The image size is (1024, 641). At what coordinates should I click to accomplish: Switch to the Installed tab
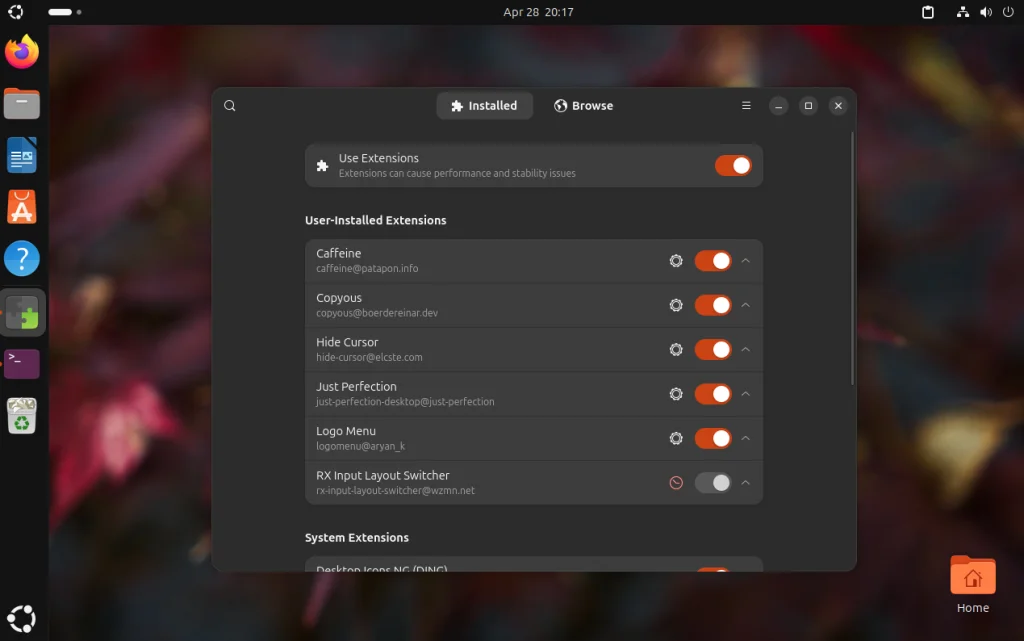(484, 106)
